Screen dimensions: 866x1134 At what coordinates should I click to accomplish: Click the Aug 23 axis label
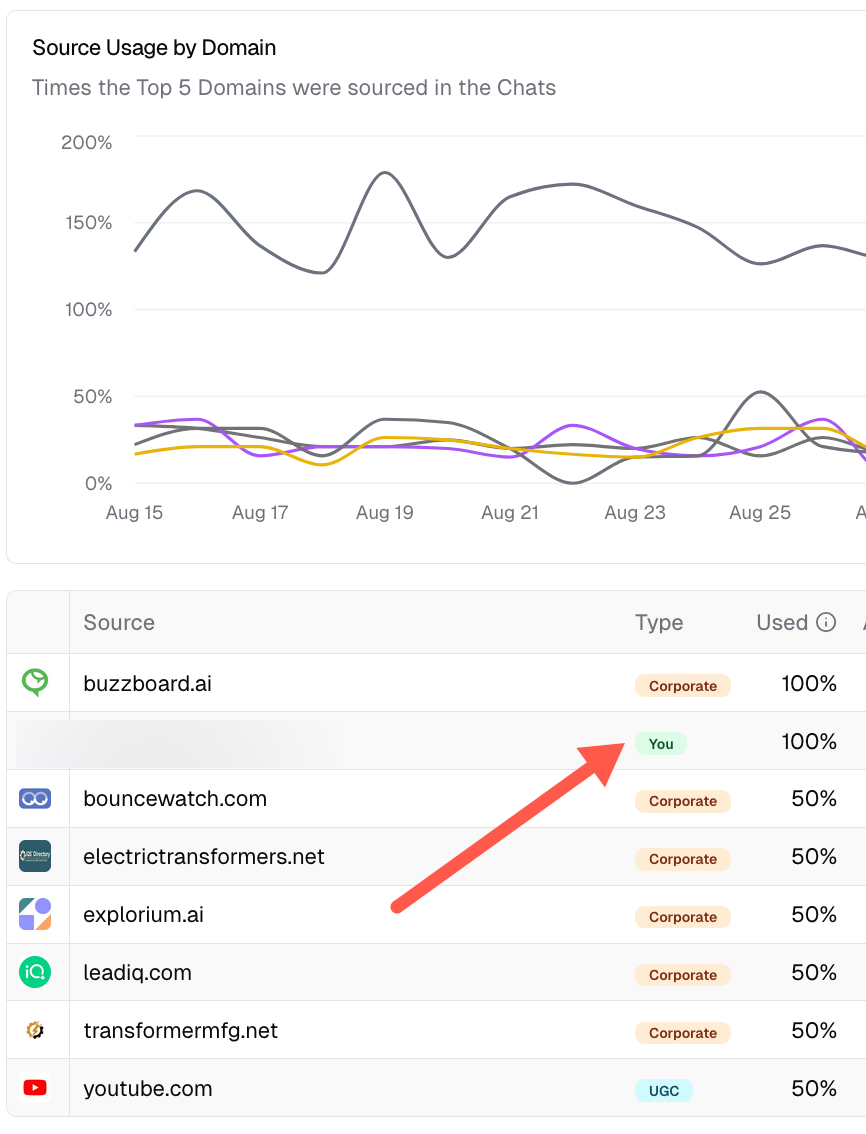tap(634, 512)
